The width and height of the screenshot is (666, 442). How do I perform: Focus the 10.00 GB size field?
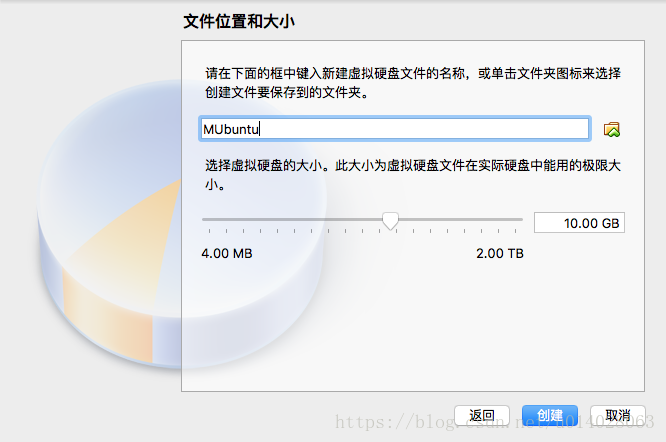(x=579, y=223)
